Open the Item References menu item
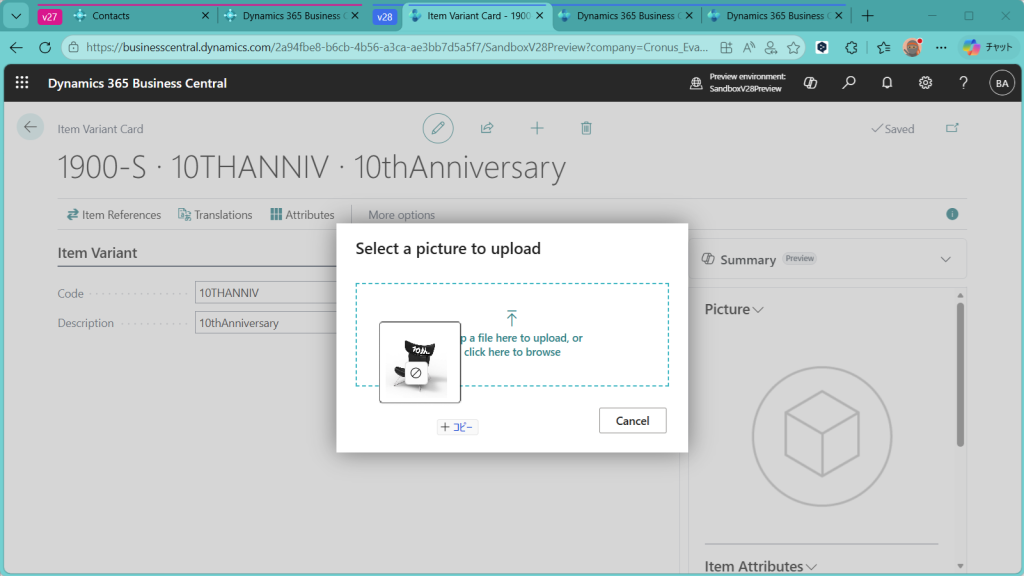The image size is (1024, 576). pos(114,215)
